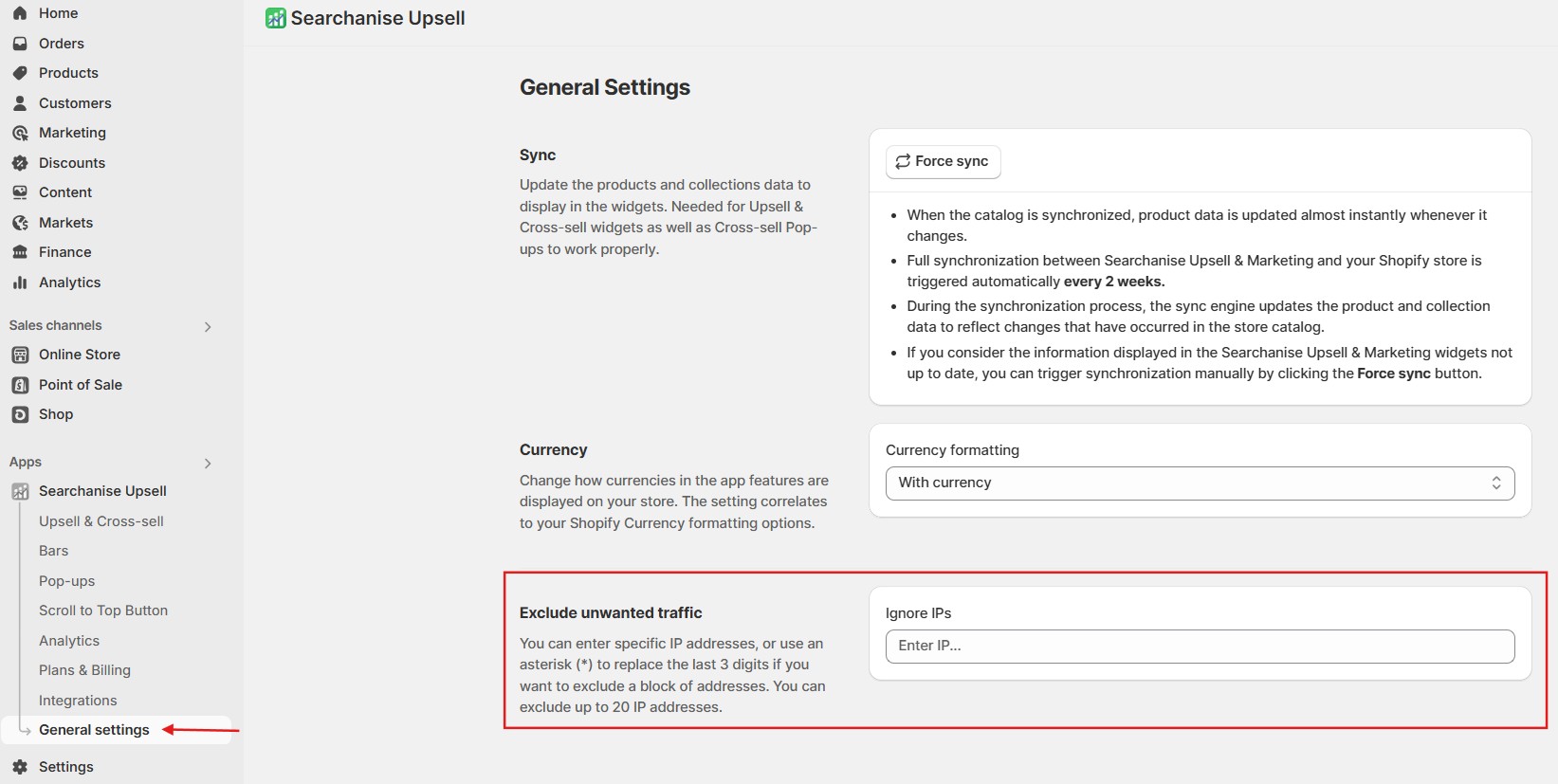This screenshot has height=784, width=1558.
Task: Click the Shop channel icon
Action: tap(20, 414)
